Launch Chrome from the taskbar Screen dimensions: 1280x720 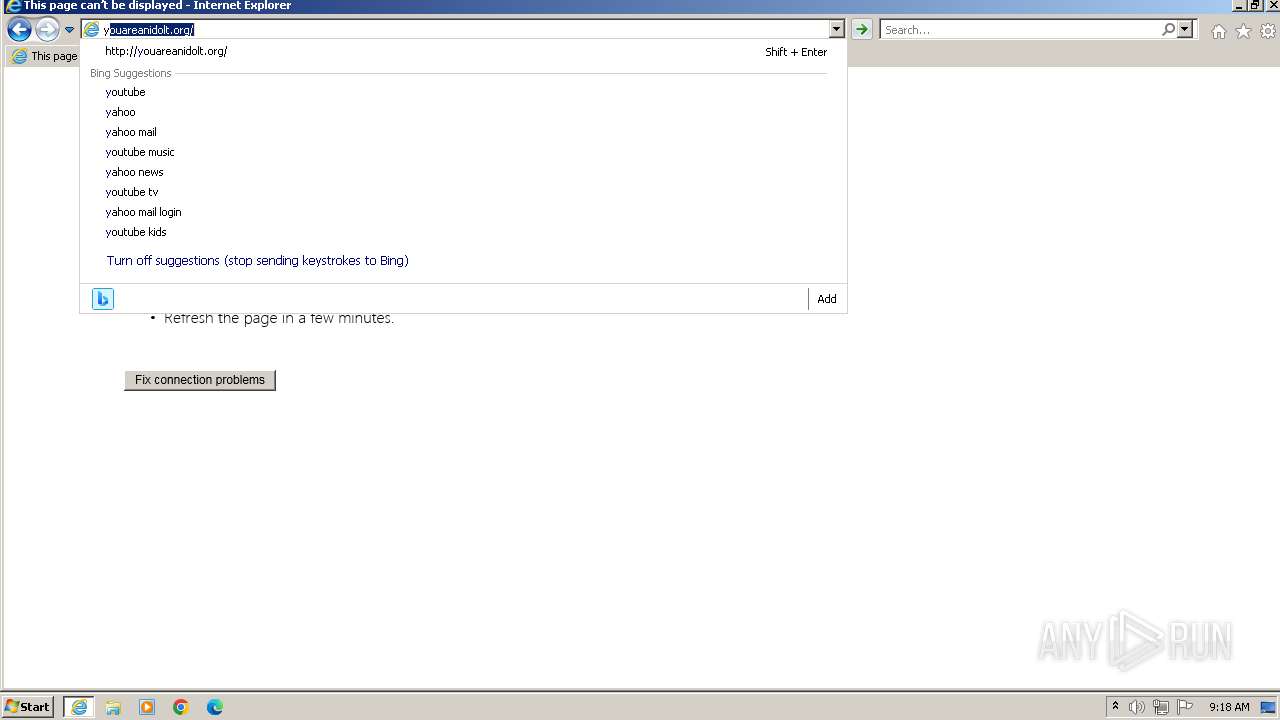pyautogui.click(x=181, y=707)
